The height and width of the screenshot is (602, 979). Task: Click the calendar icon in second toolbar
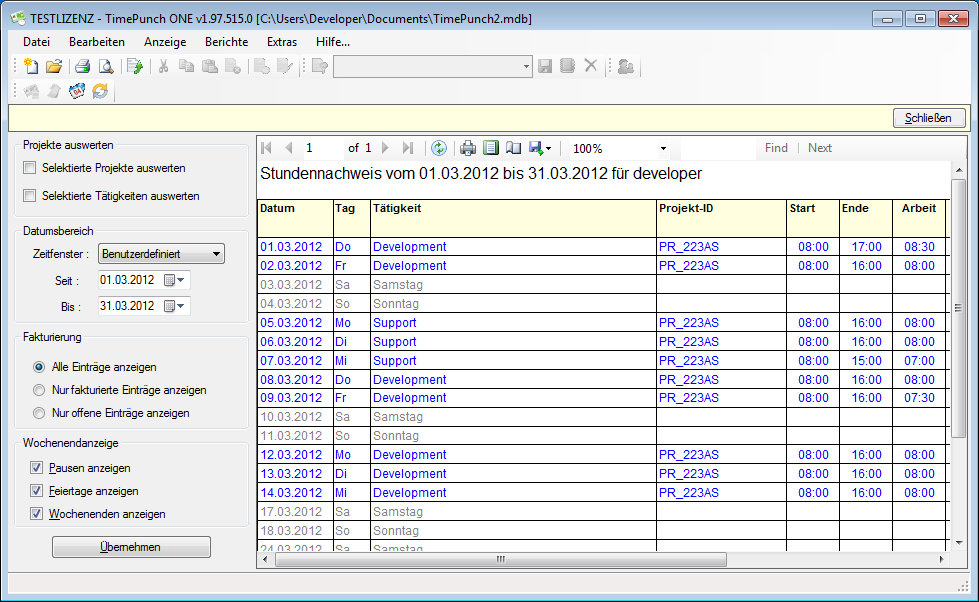(77, 92)
